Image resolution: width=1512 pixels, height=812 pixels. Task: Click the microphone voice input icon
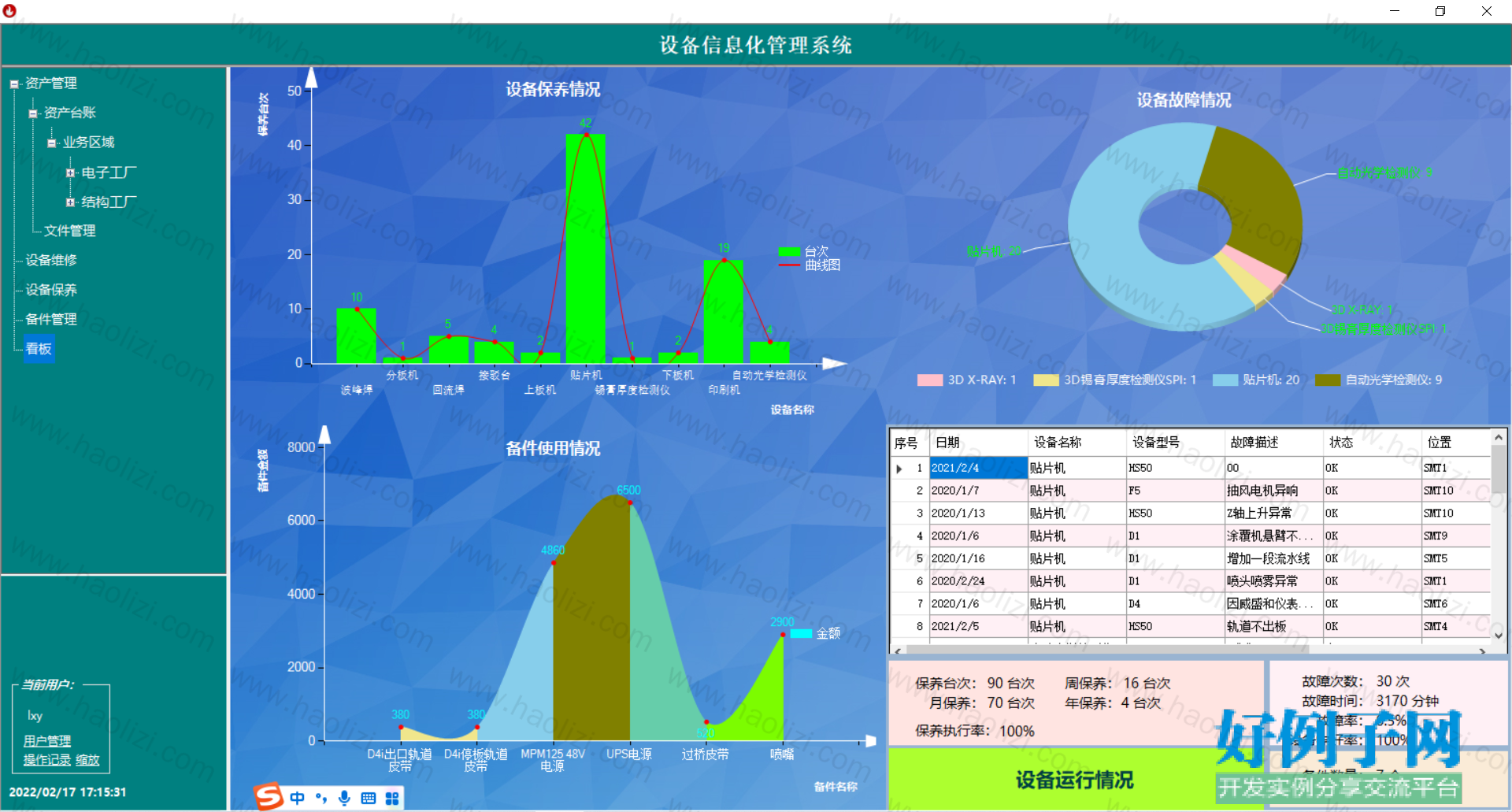[x=345, y=798]
